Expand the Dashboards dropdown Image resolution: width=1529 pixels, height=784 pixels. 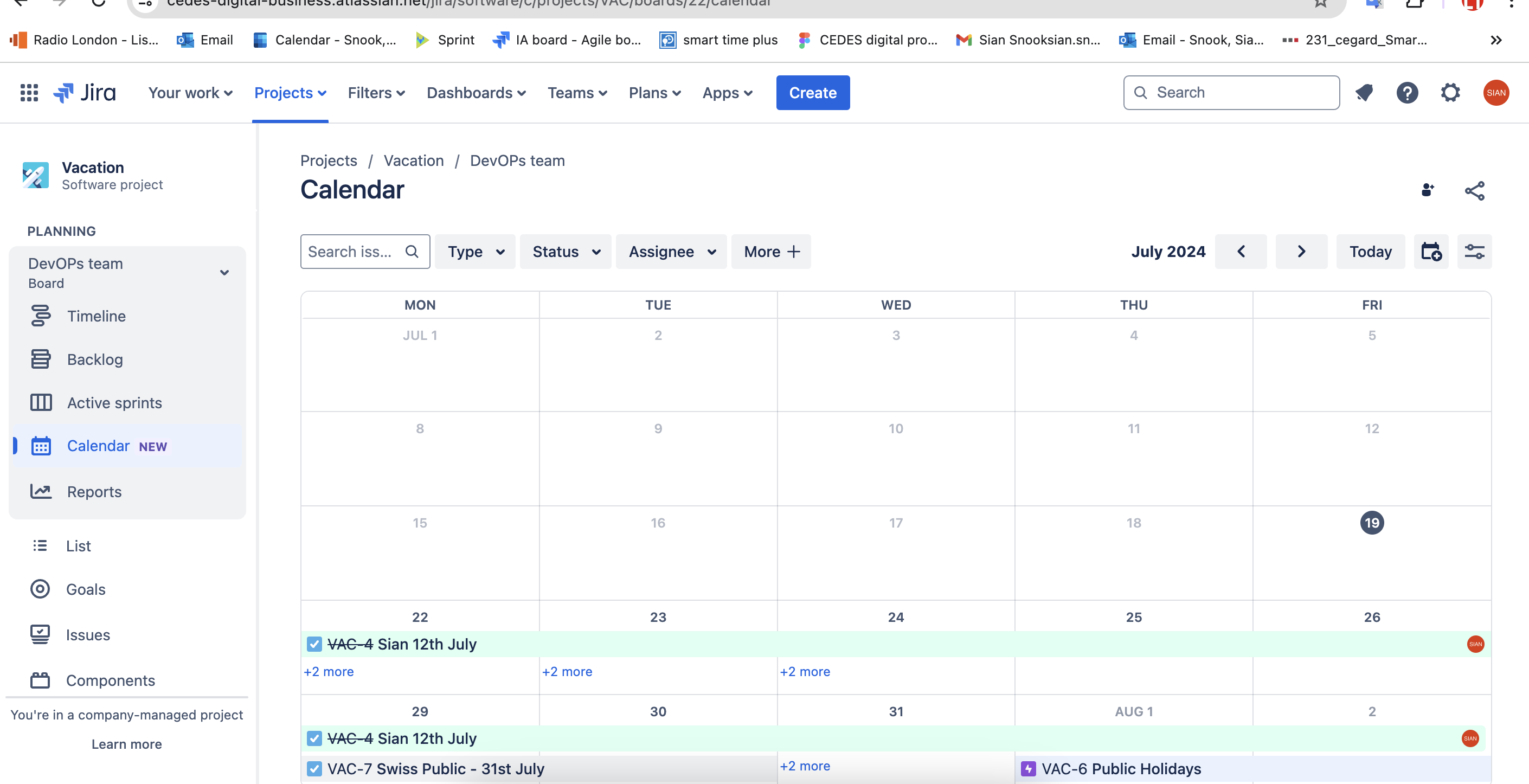(x=476, y=93)
